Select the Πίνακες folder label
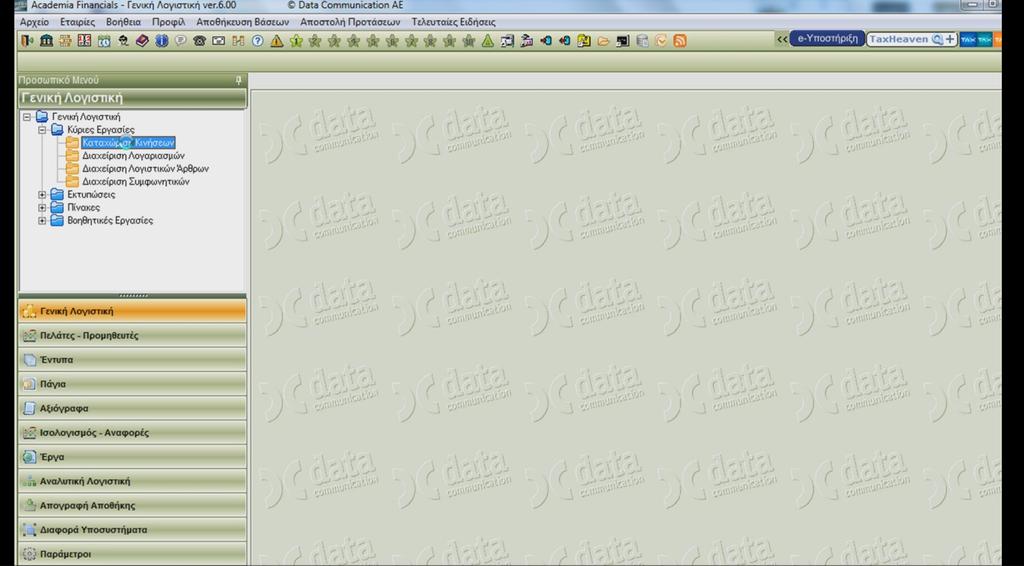 click(x=84, y=208)
